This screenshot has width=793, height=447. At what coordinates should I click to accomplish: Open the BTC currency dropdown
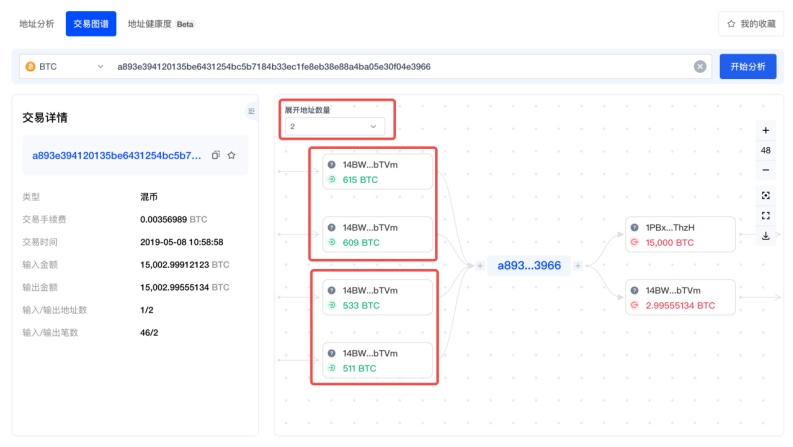pos(65,66)
